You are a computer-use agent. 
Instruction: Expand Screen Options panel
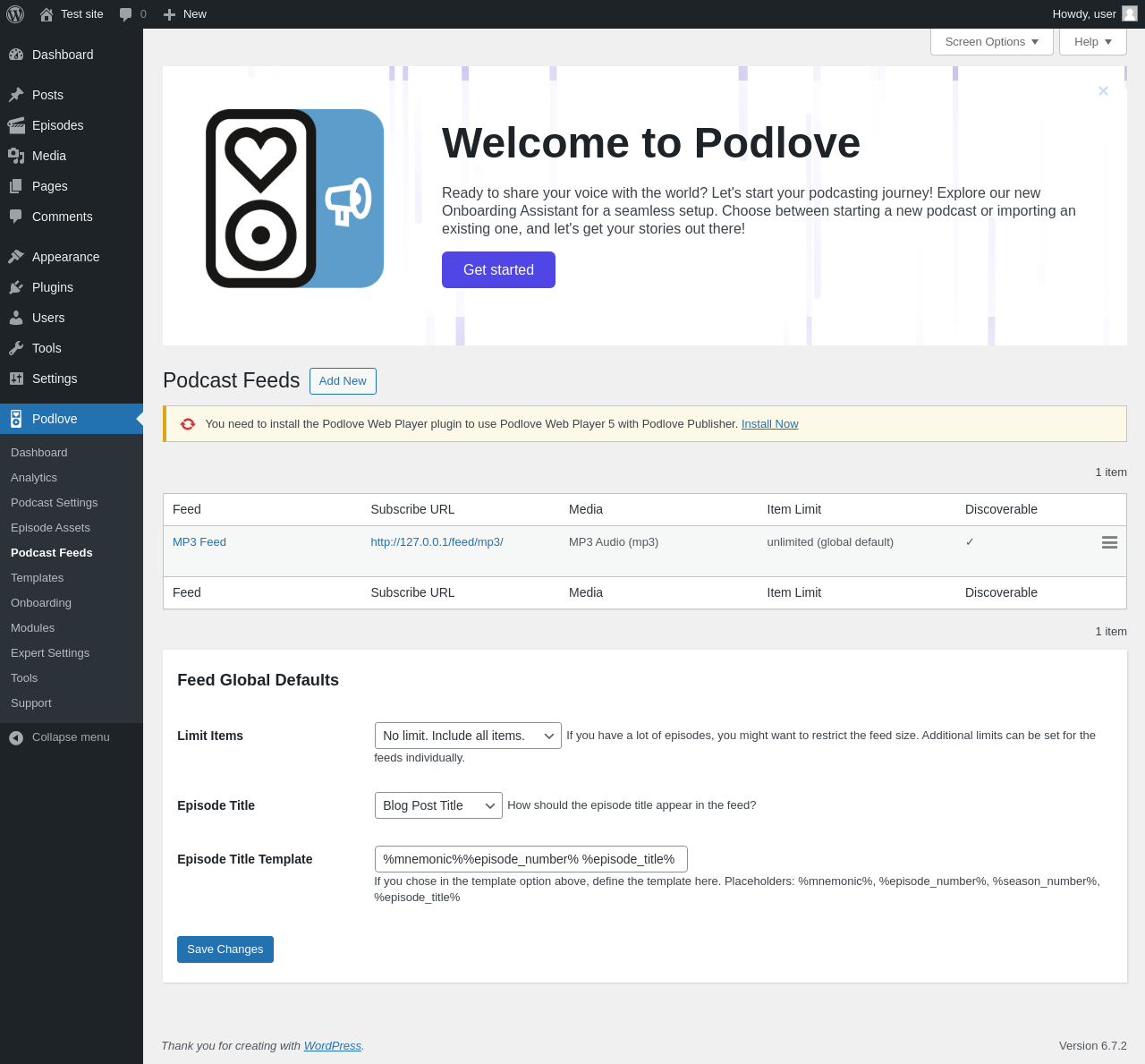[992, 42]
